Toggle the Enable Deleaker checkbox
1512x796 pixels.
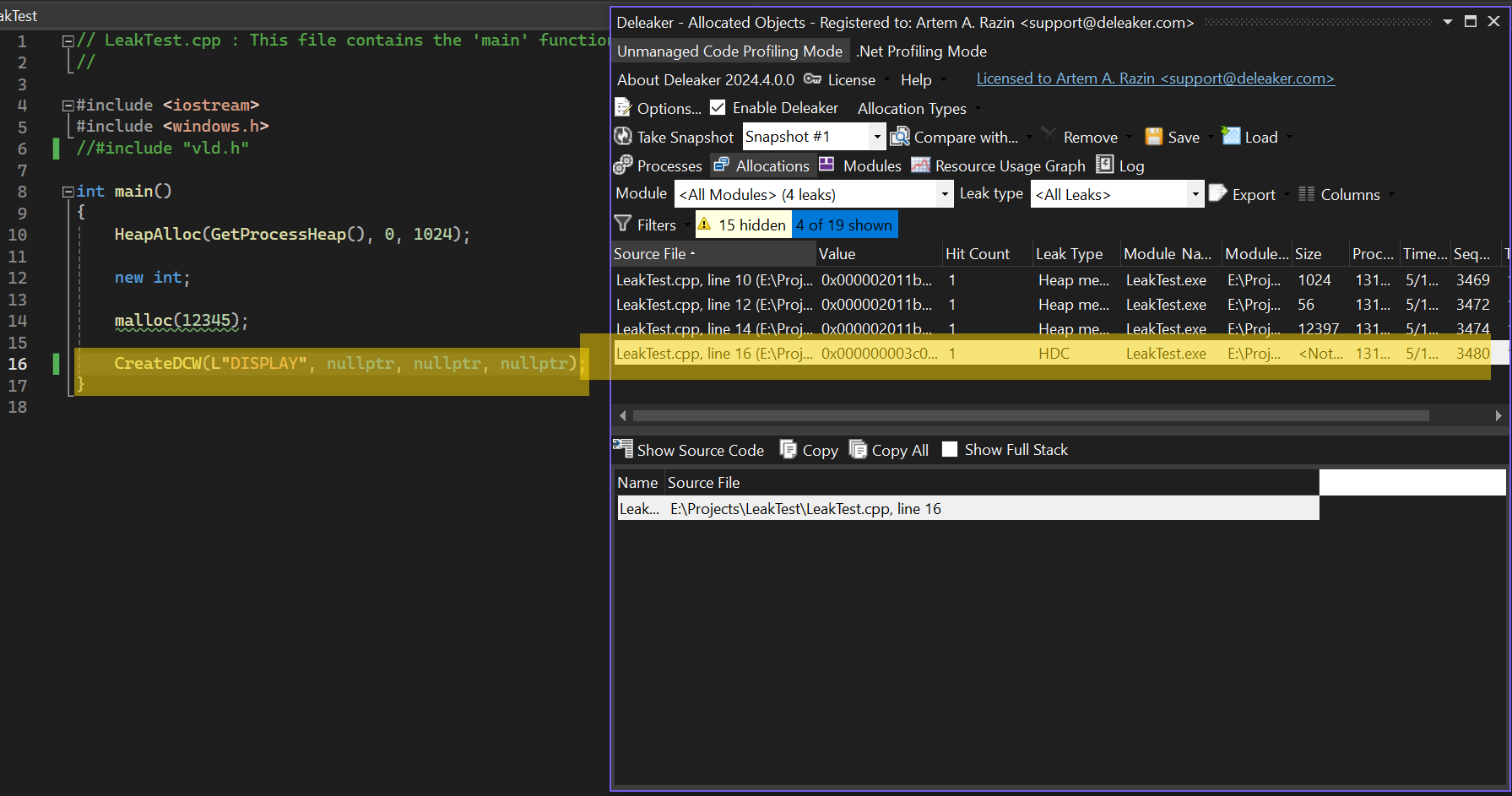(x=718, y=108)
